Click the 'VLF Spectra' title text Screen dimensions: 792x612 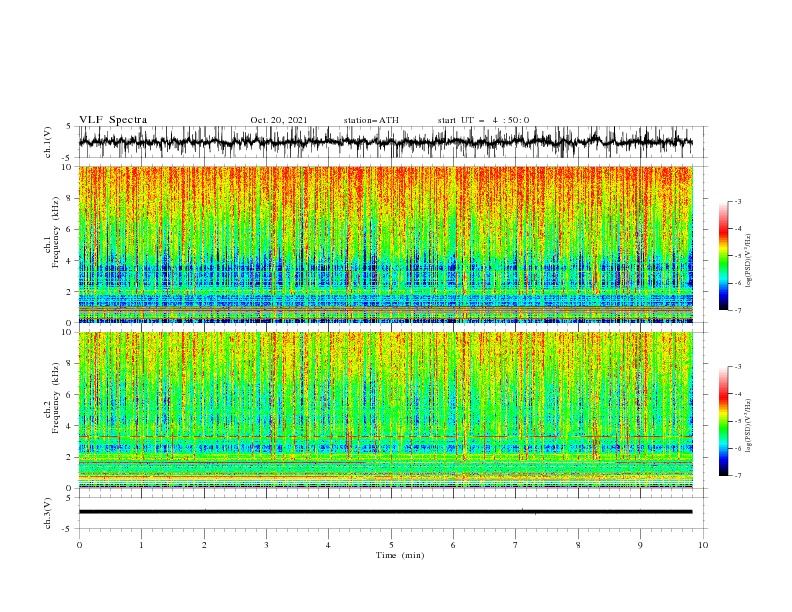[113, 120]
